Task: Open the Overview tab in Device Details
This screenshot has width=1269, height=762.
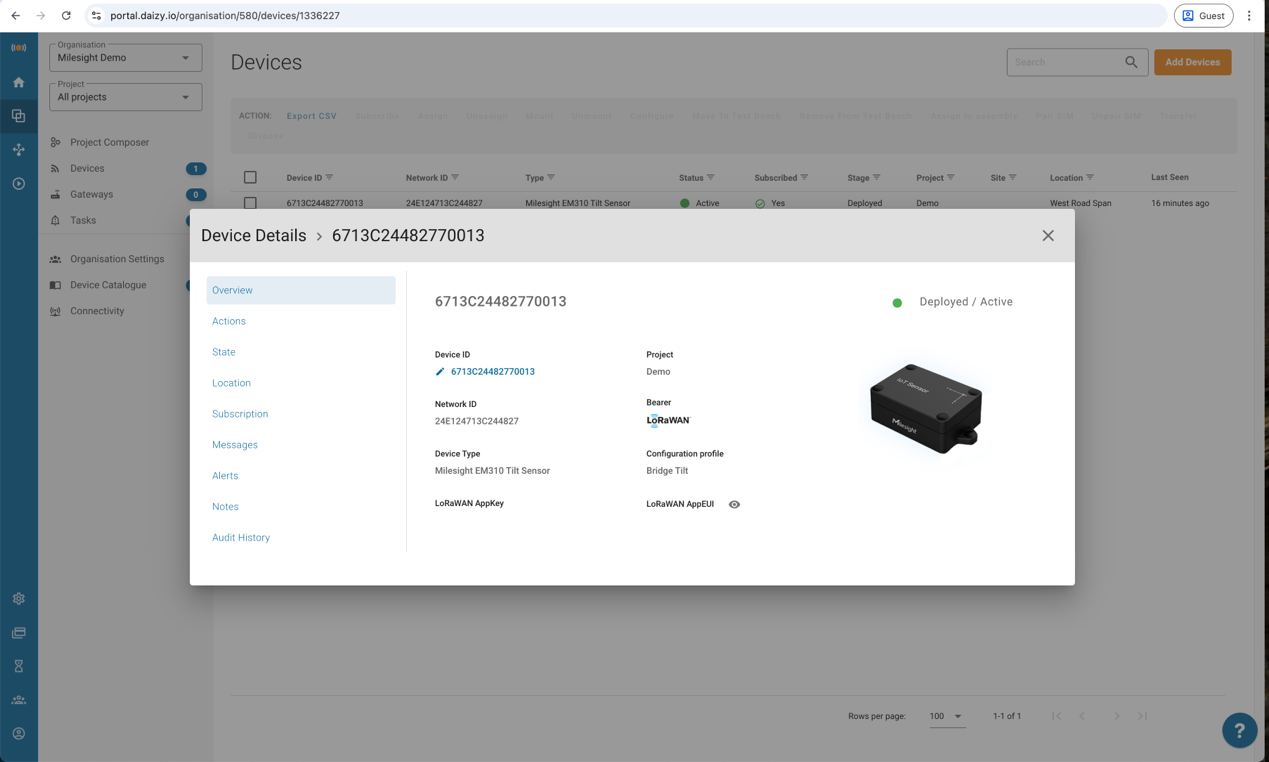Action: (x=301, y=290)
